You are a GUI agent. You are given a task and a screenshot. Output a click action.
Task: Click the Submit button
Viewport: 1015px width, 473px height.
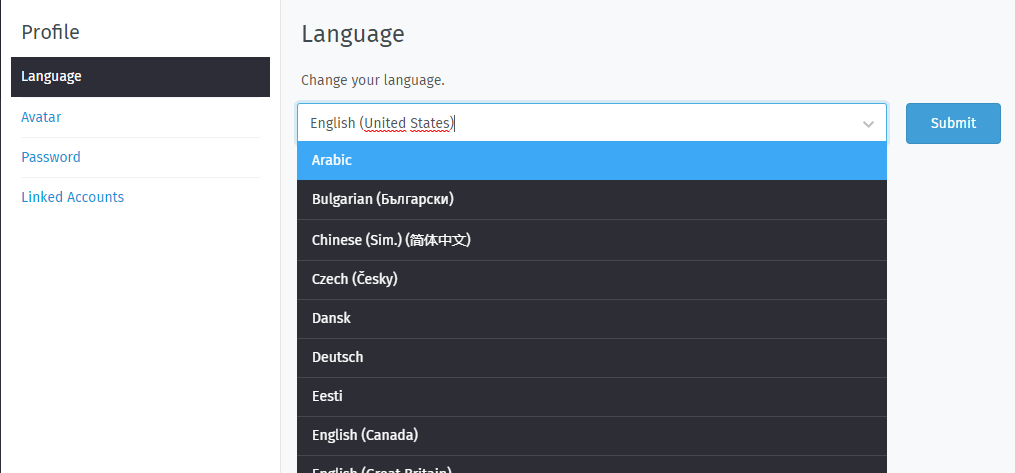pos(952,123)
